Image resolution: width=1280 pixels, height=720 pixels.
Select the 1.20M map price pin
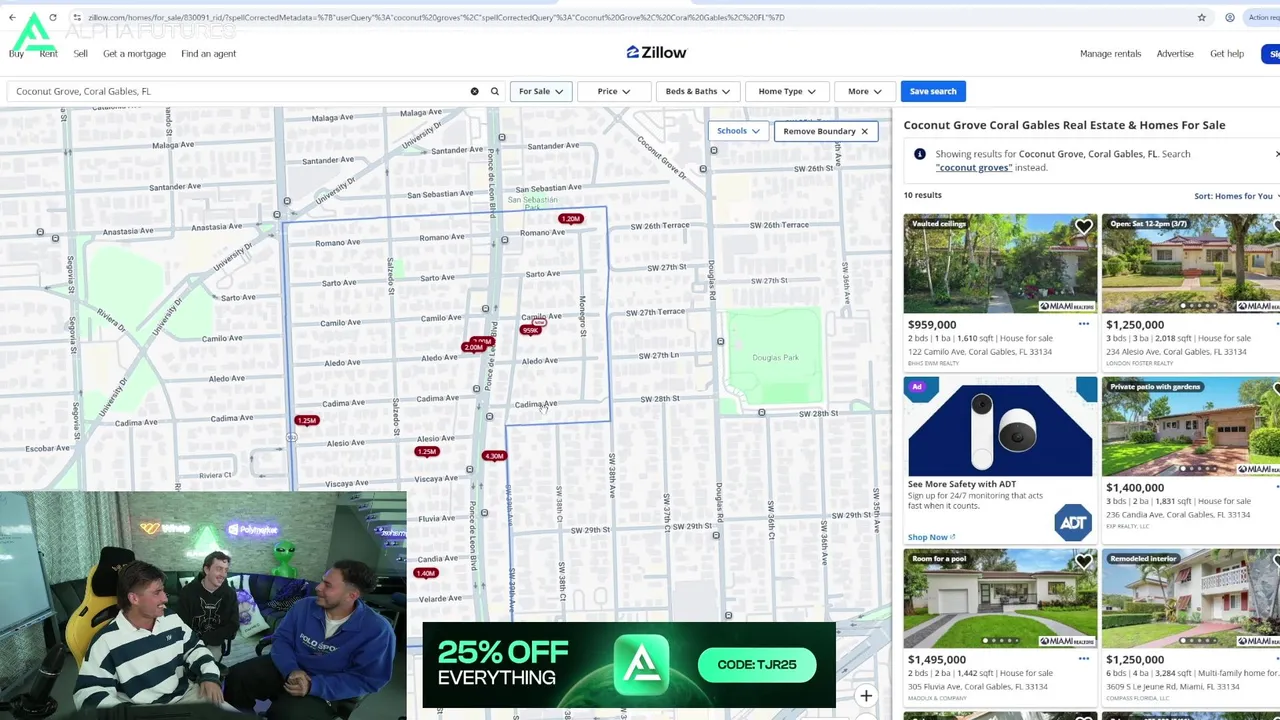(x=570, y=218)
